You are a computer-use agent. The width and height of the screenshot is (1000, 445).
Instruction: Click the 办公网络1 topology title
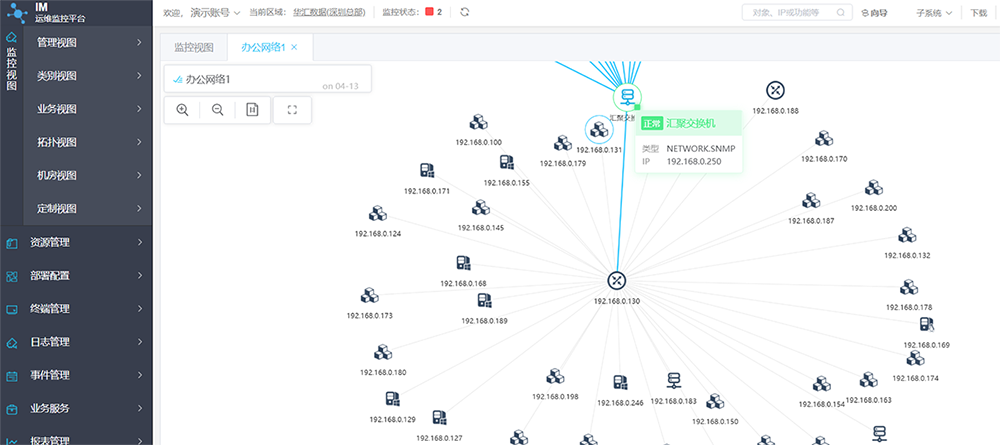207,79
